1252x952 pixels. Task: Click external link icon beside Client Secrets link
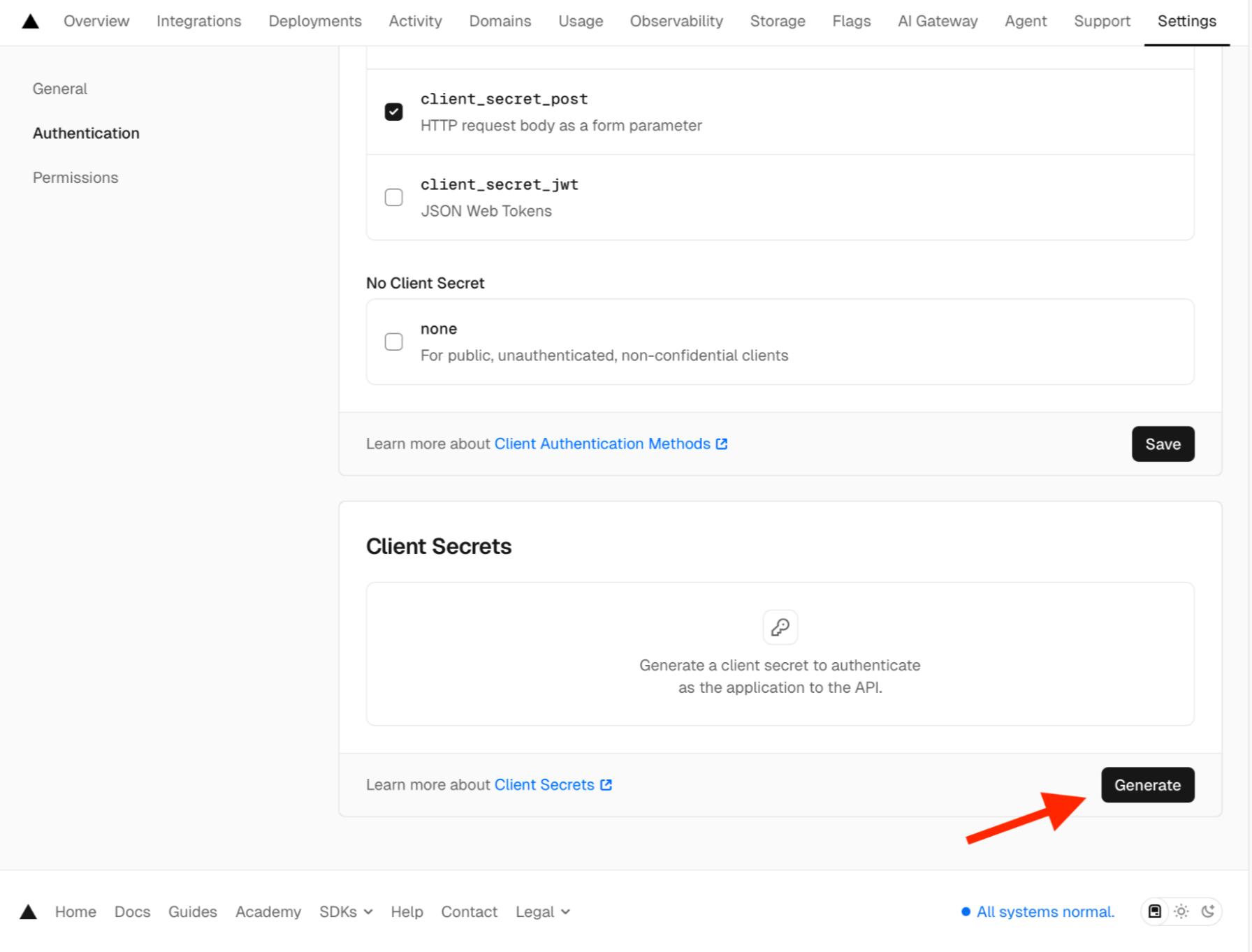[605, 784]
